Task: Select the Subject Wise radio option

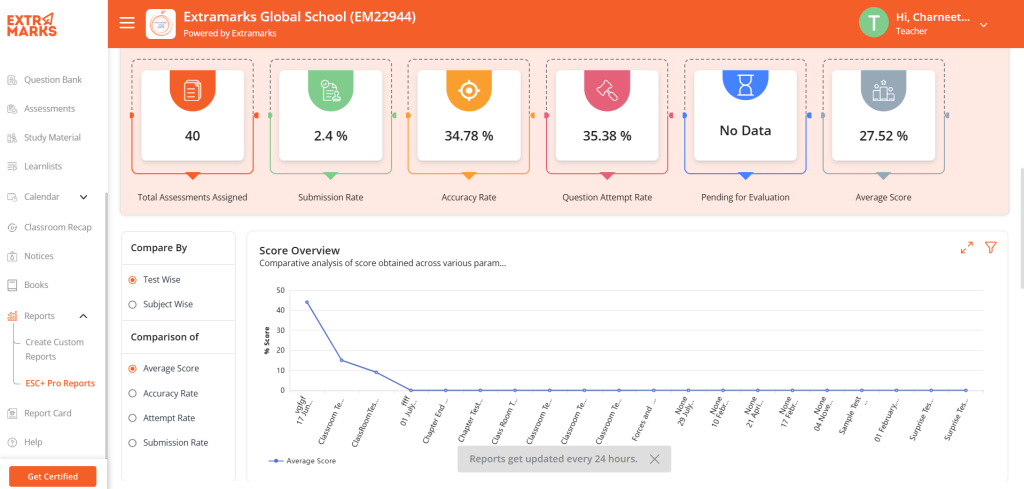Action: (x=132, y=304)
